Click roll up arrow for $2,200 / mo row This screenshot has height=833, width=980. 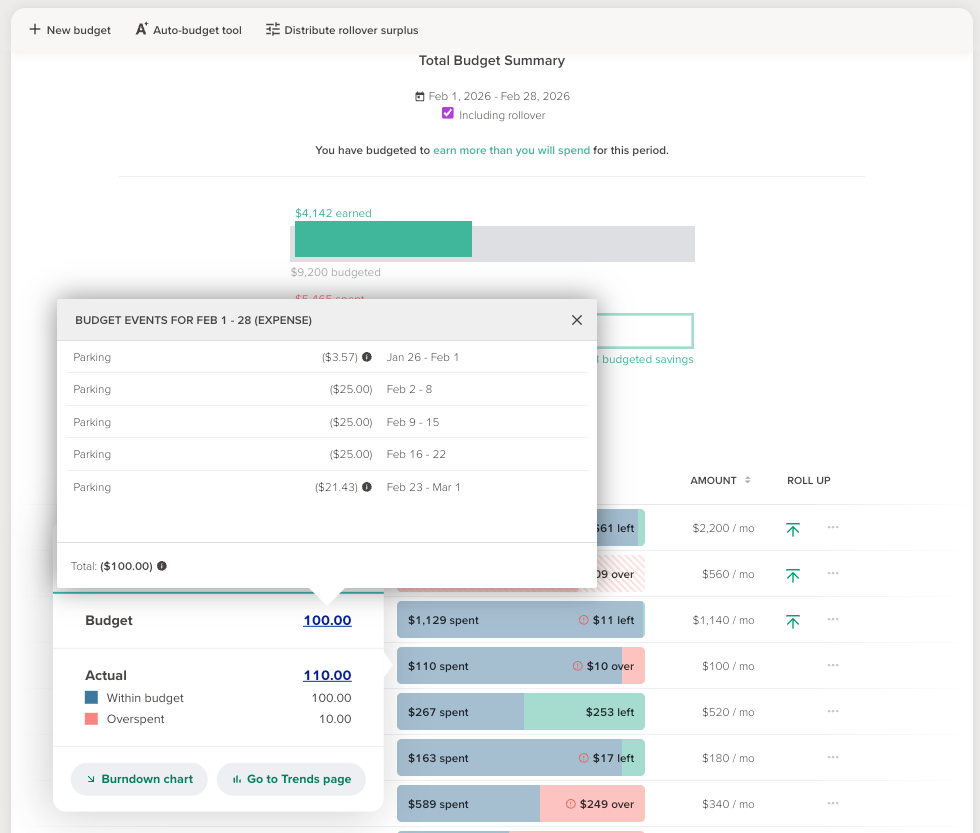tap(792, 529)
